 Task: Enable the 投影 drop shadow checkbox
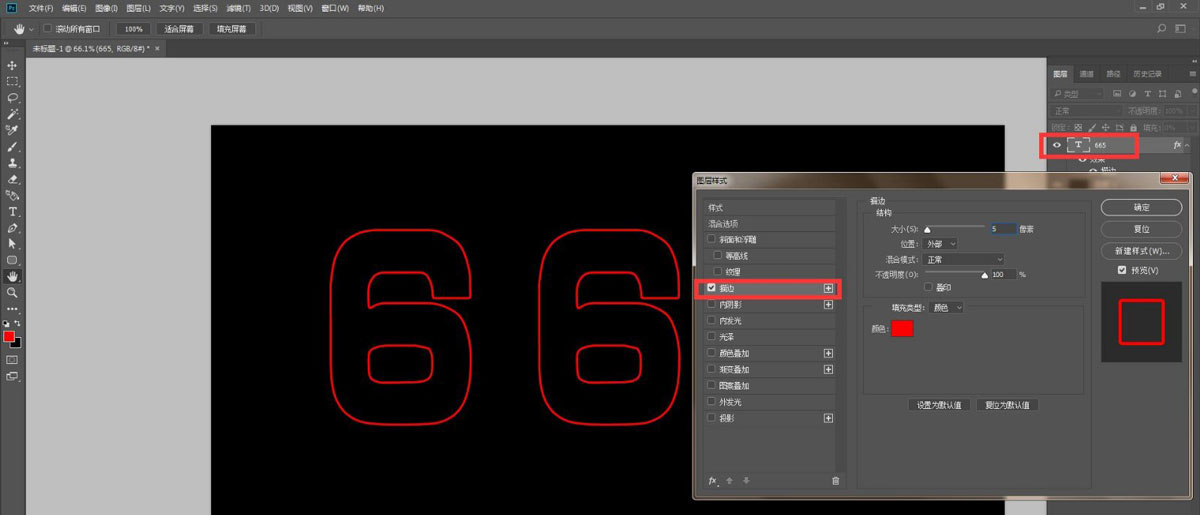point(711,418)
